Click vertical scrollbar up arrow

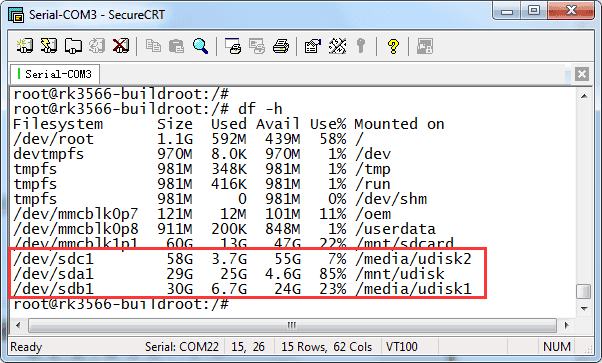(x=584, y=96)
